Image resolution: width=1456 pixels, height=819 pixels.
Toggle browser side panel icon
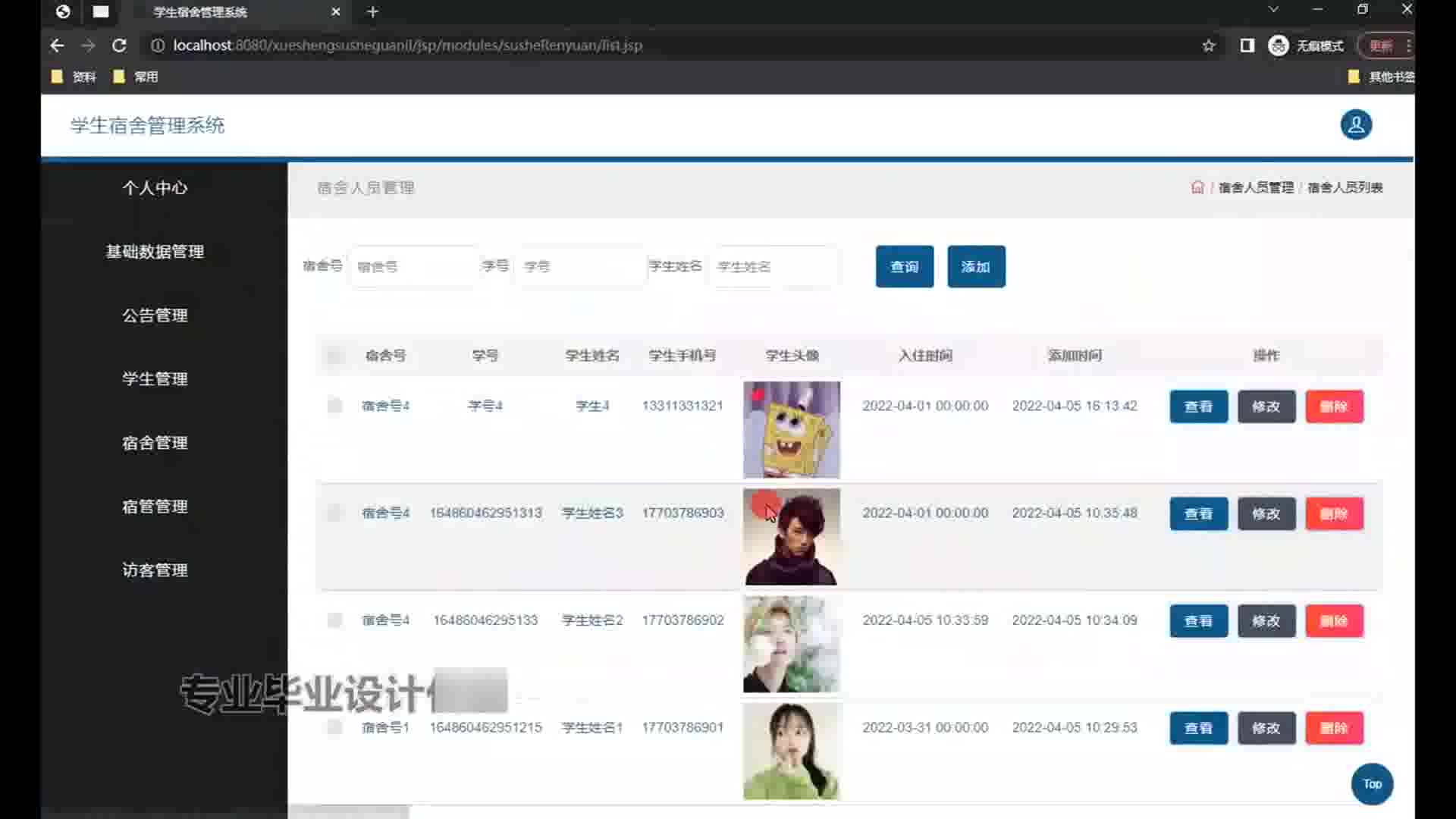pos(1247,45)
